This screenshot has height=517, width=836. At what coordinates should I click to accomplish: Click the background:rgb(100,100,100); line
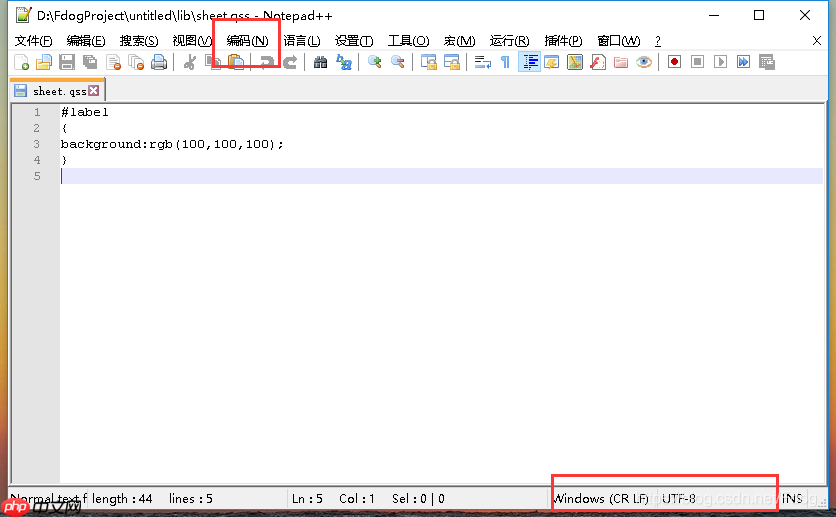pyautogui.click(x=172, y=144)
